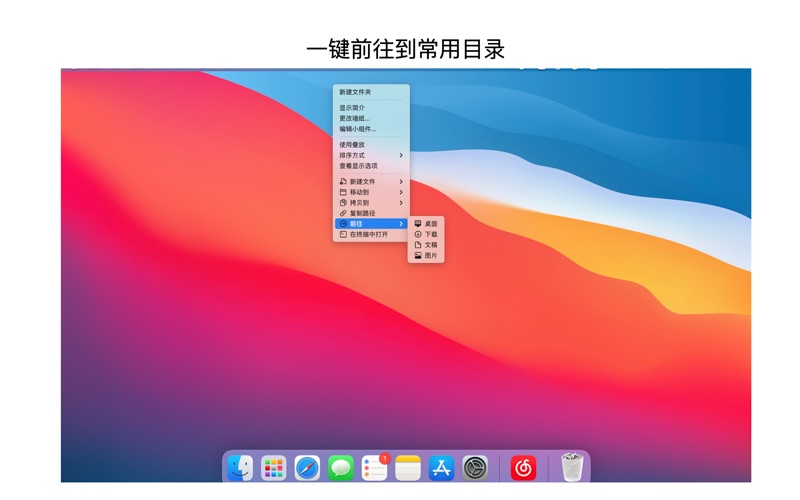This screenshot has width=800, height=500.
Task: Expand the 排序方式 submenu
Action: point(371,156)
